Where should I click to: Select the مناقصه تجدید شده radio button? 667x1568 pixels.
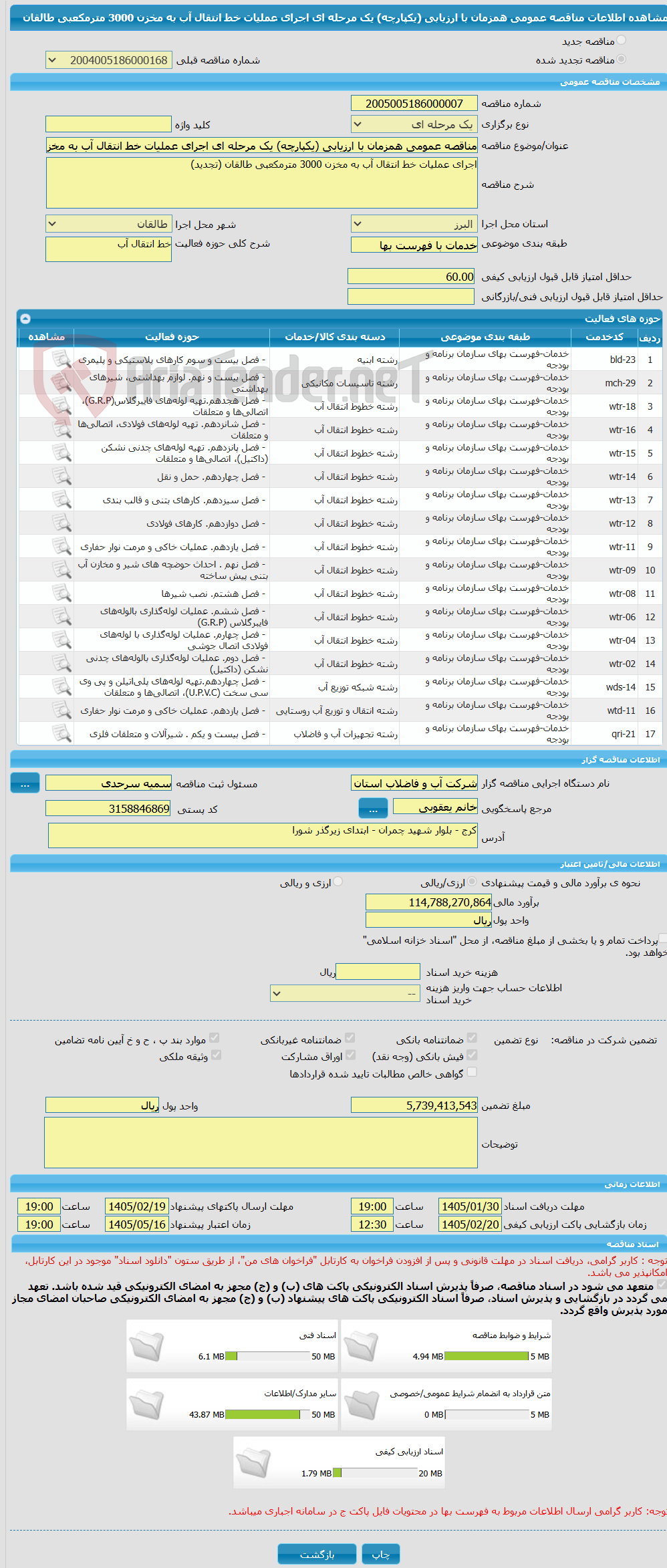[622, 59]
